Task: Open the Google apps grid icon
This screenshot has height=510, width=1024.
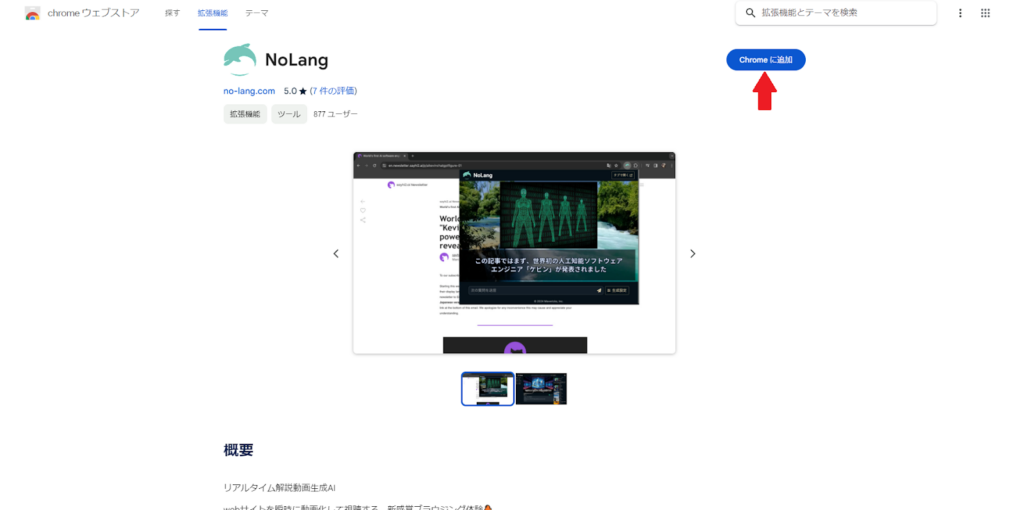Action: coord(985,13)
